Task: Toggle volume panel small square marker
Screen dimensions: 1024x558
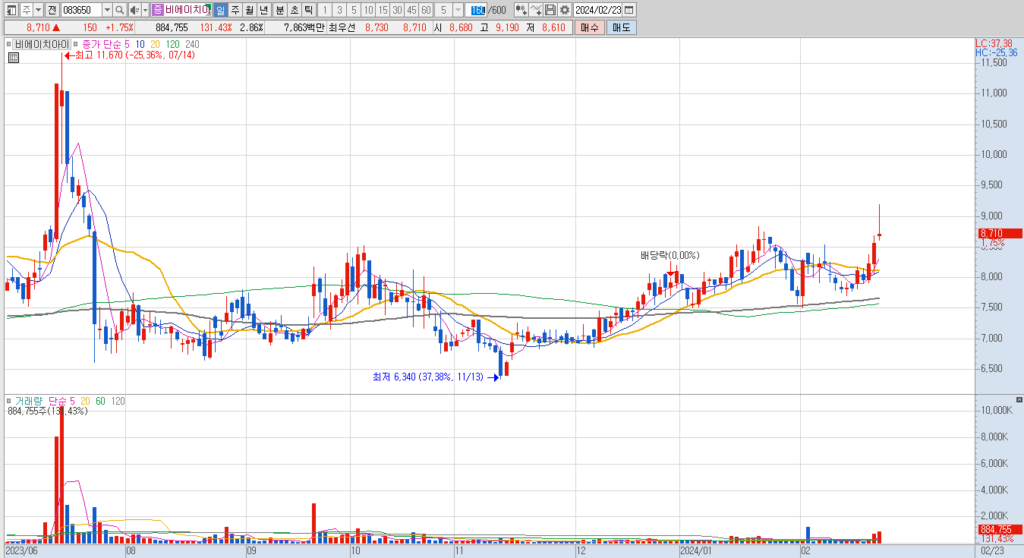Action: [x=8, y=401]
